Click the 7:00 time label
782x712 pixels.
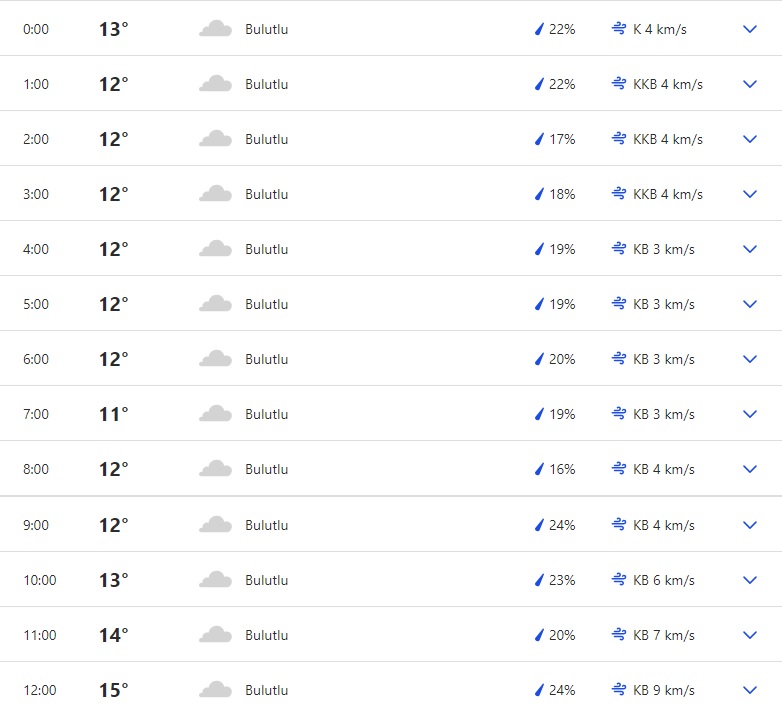[36, 414]
